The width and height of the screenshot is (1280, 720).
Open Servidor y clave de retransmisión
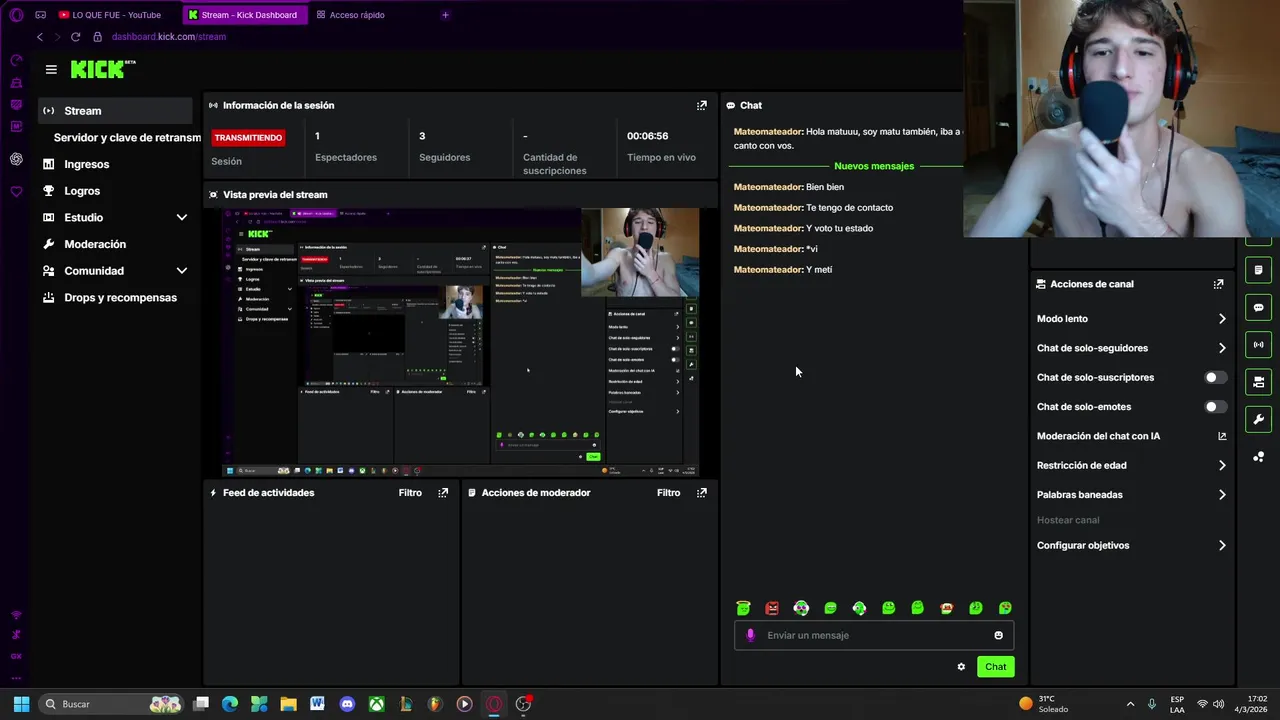127,137
